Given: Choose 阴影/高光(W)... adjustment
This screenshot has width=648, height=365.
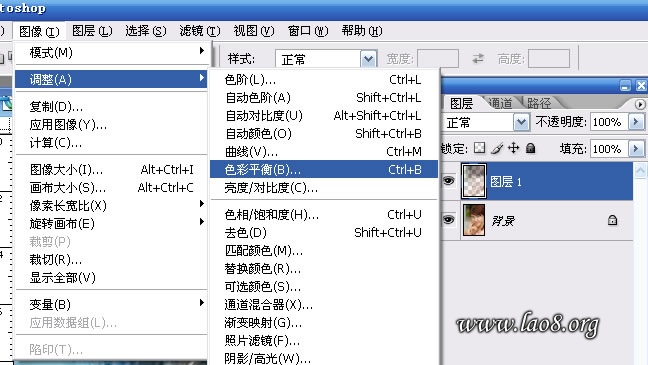Looking at the screenshot, I should coord(324,358).
